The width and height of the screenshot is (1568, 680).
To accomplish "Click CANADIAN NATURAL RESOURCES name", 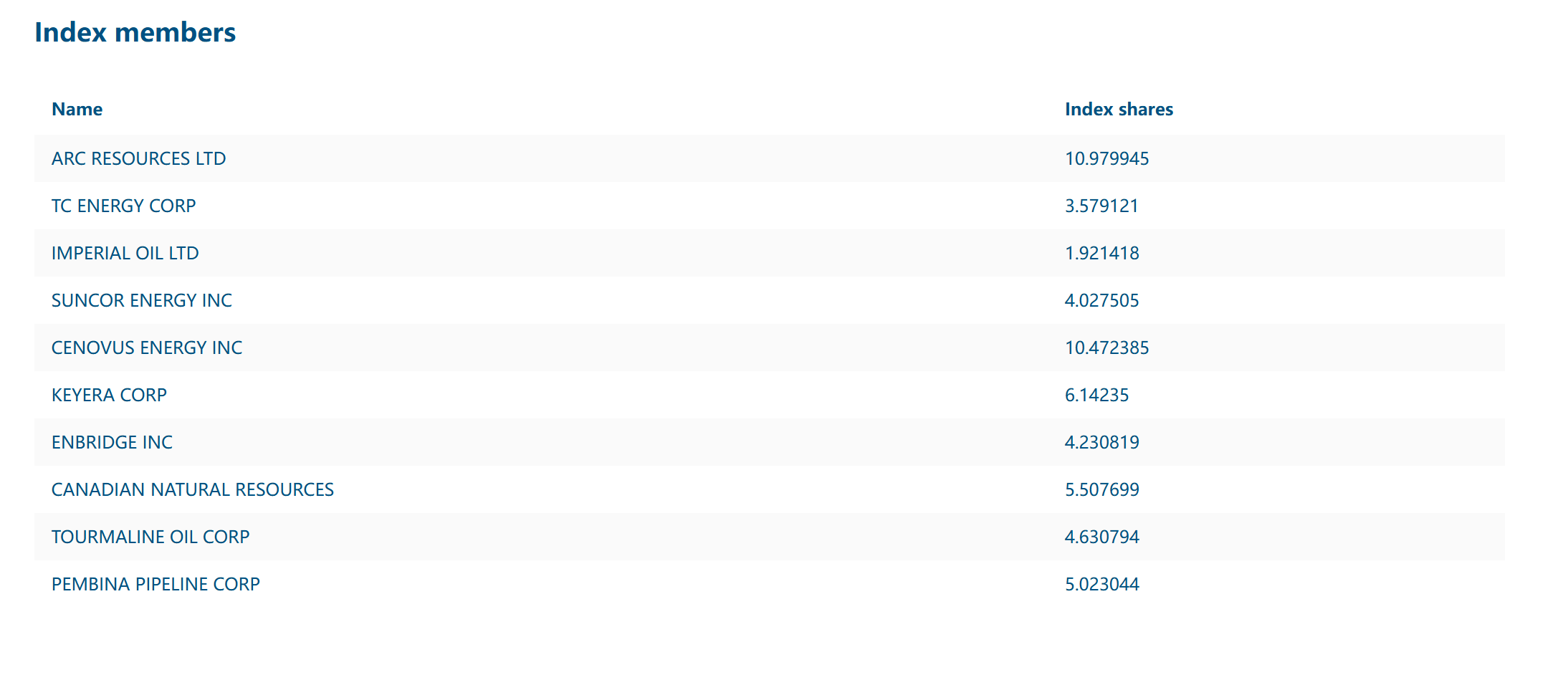I will click(192, 489).
